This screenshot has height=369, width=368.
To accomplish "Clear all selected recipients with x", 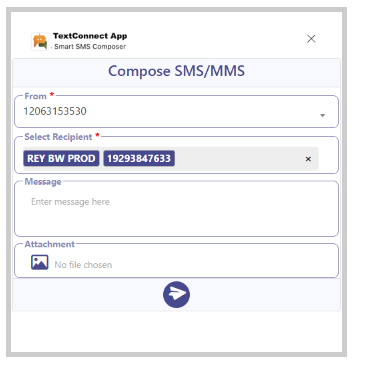I will (308, 159).
